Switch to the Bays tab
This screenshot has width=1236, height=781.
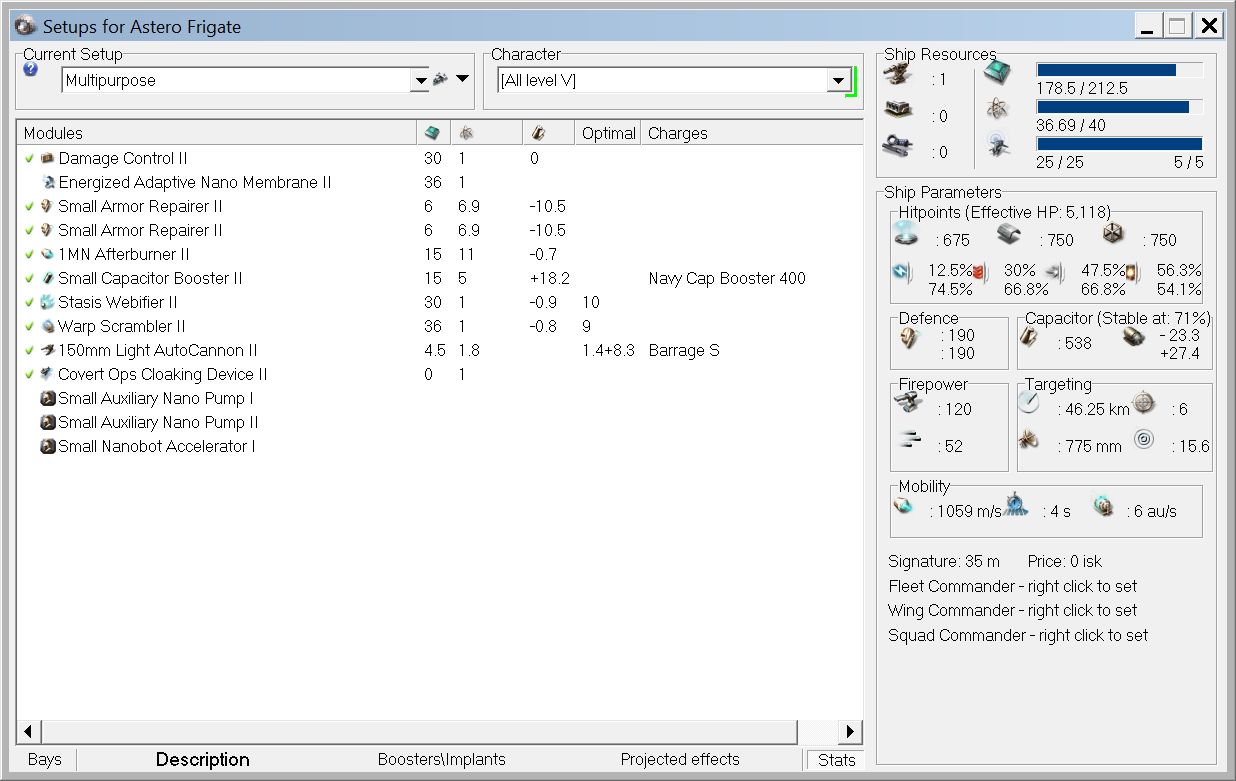tap(45, 760)
